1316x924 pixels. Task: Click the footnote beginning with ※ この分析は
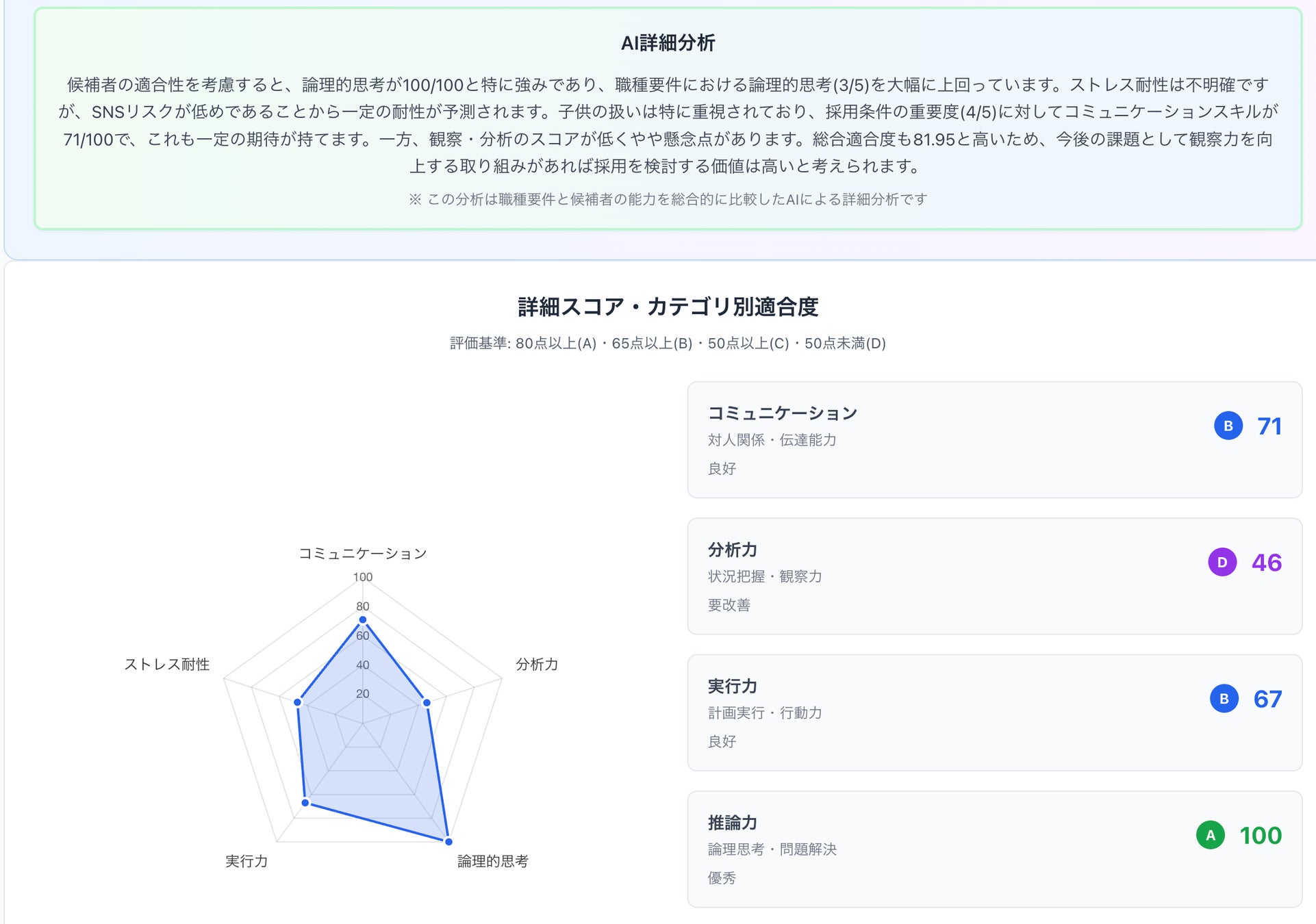click(x=668, y=199)
